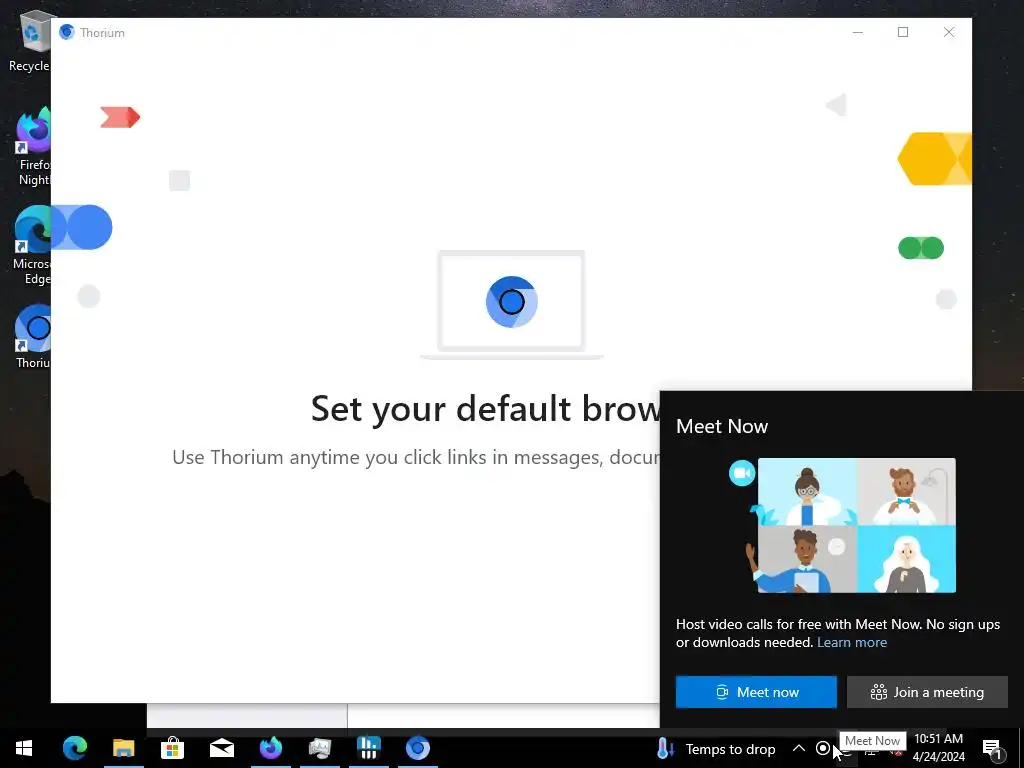The height and width of the screenshot is (768, 1024).
Task: Switch to Thorium on the taskbar
Action: [x=417, y=748]
